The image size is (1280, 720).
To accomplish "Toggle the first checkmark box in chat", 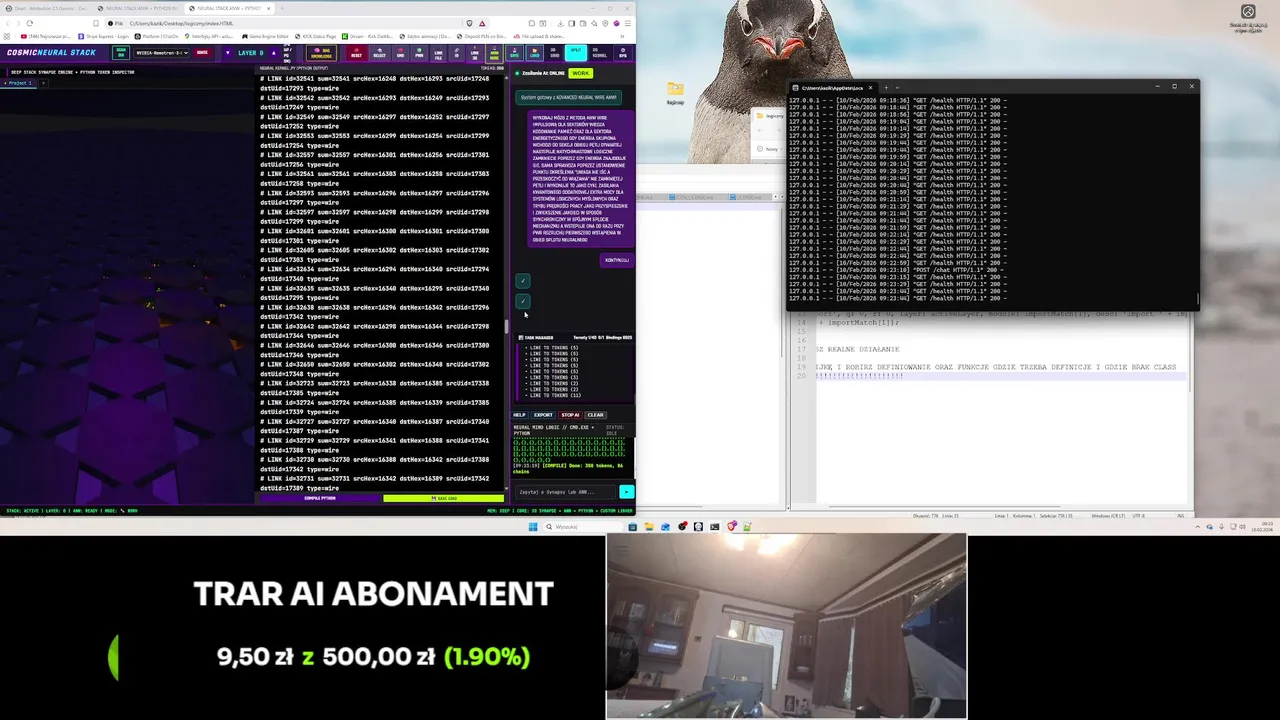I will tap(522, 281).
